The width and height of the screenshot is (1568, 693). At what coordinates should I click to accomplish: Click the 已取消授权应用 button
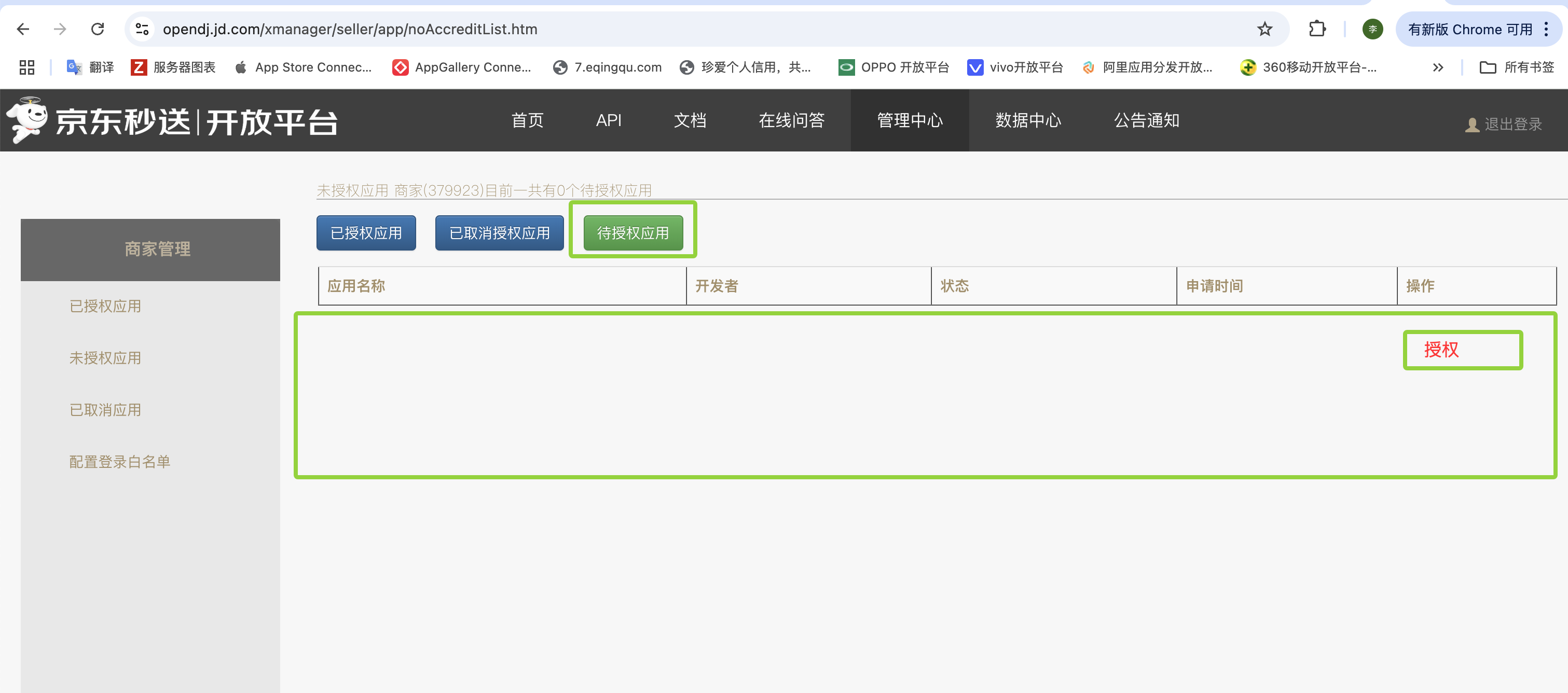(499, 233)
